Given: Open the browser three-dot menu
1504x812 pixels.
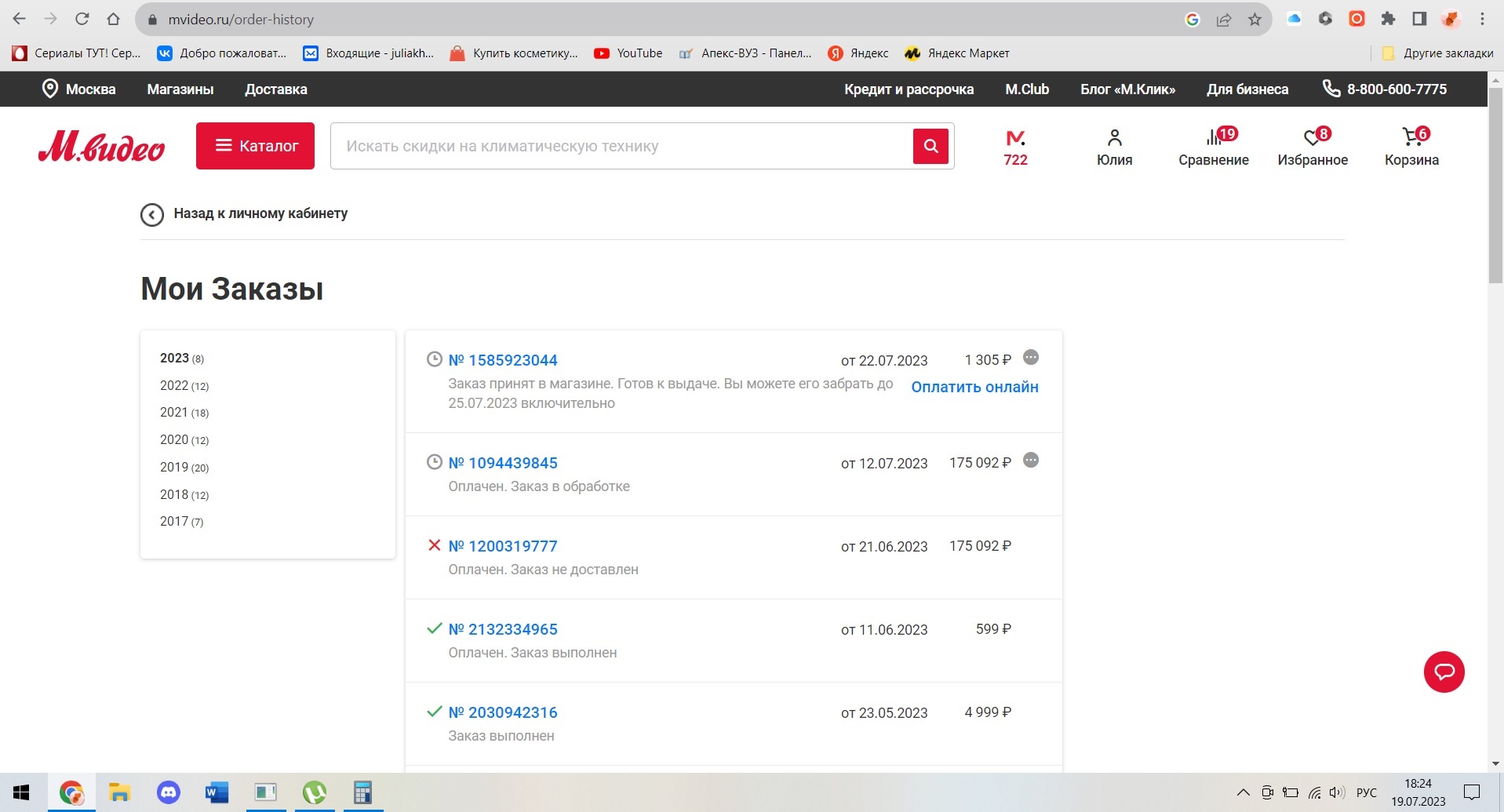Looking at the screenshot, I should point(1482,19).
